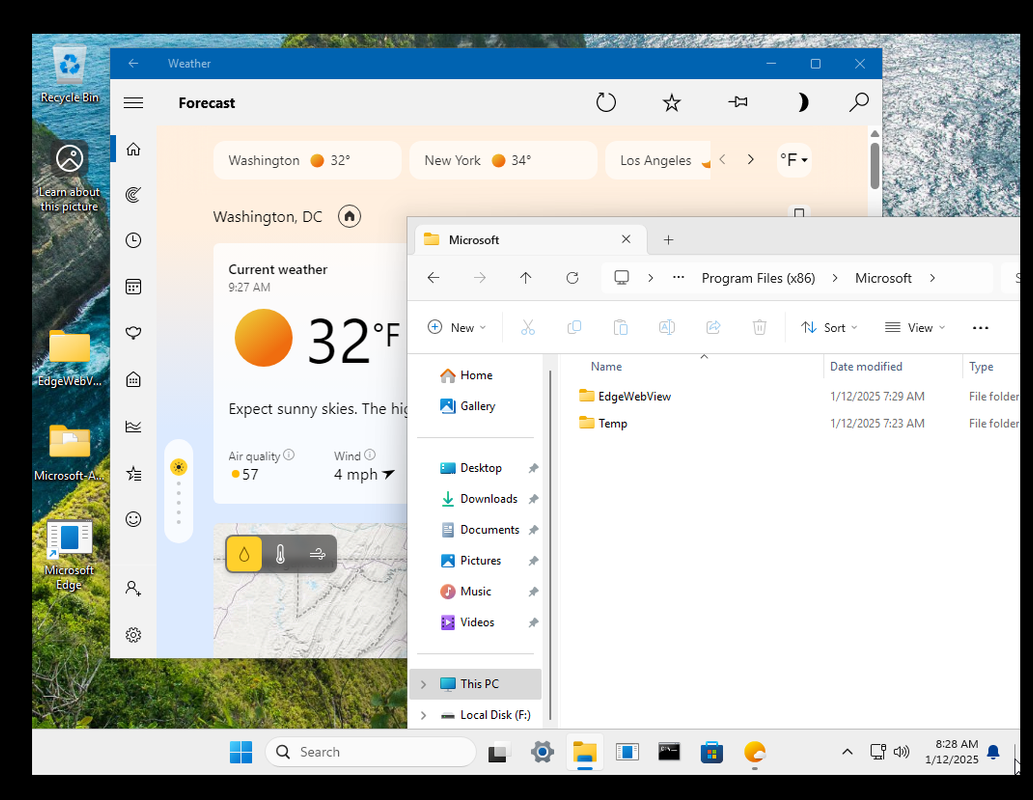Open the feedback smiley icon in Weather
This screenshot has height=800, width=1033.
click(134, 519)
